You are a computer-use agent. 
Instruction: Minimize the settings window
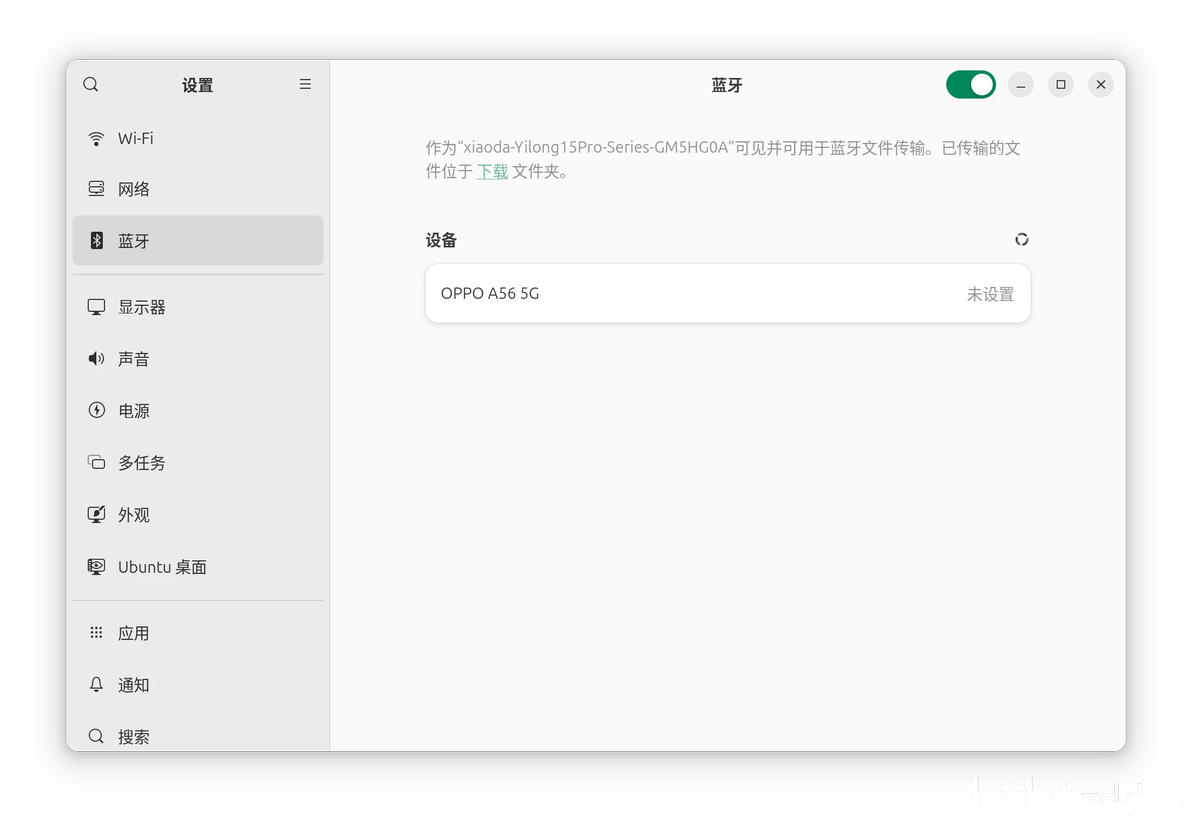[1021, 84]
